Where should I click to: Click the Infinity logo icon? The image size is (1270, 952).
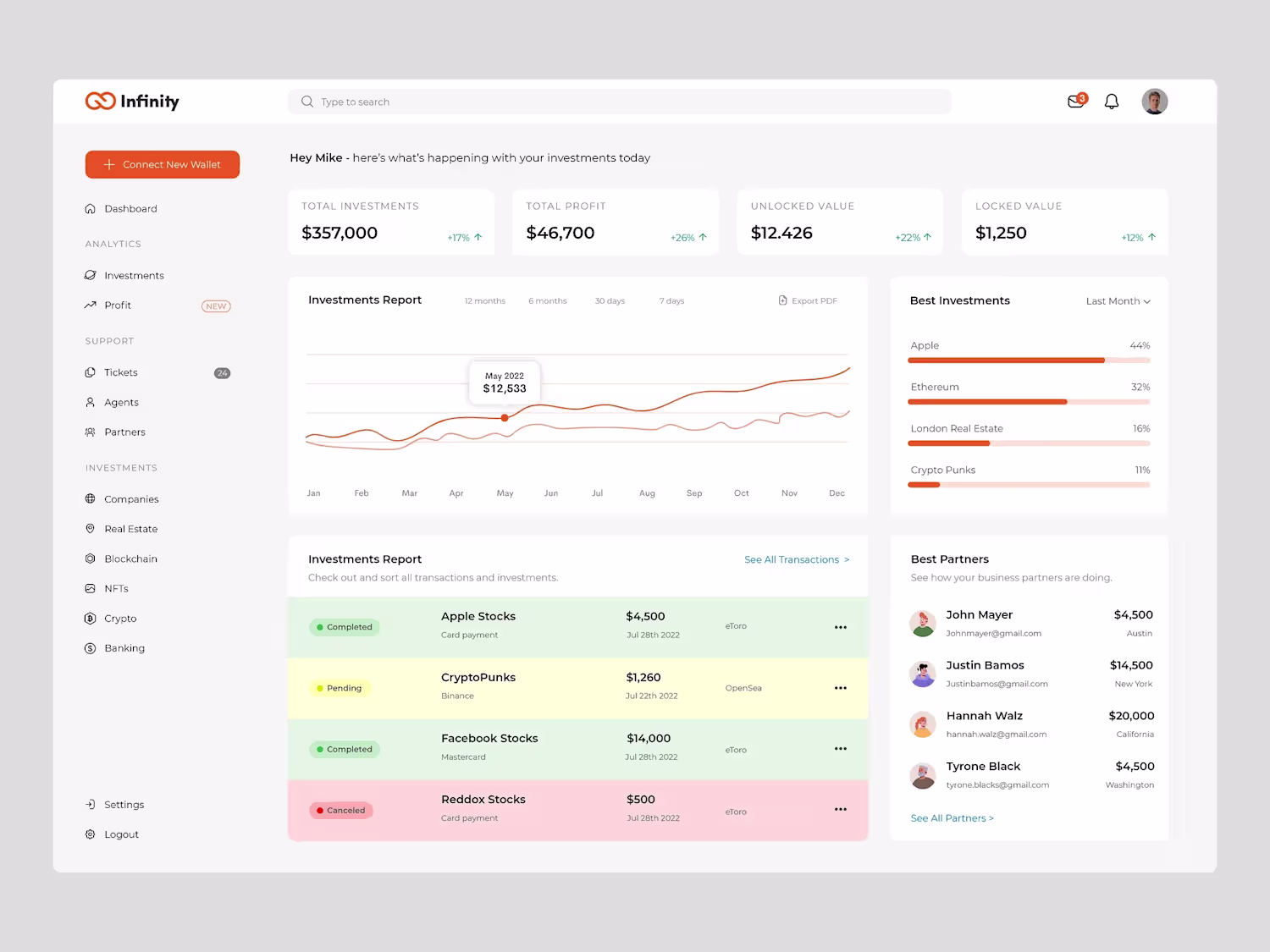pos(100,102)
